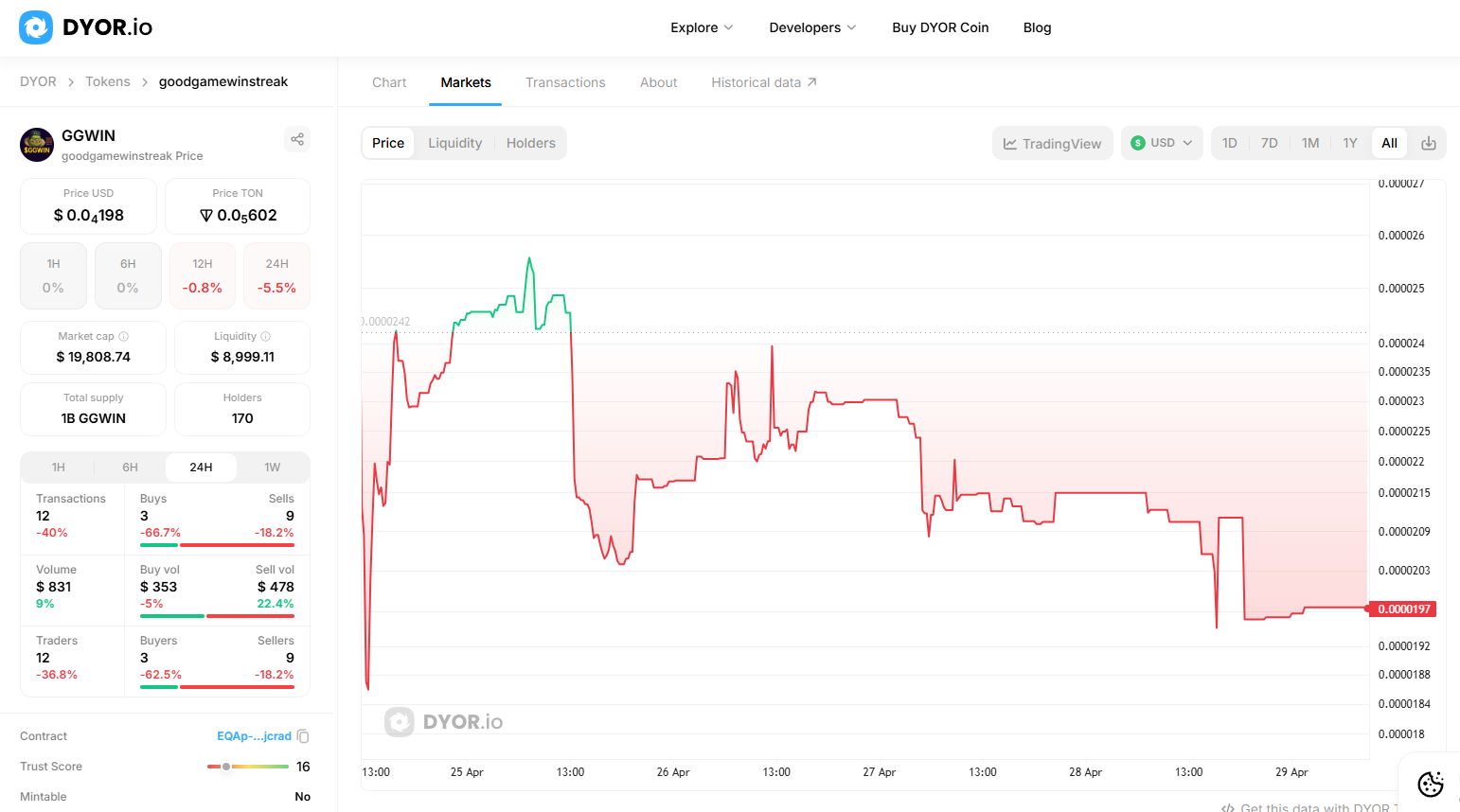Open the Transactions tab
Image resolution: width=1460 pixels, height=812 pixels.
[x=565, y=82]
